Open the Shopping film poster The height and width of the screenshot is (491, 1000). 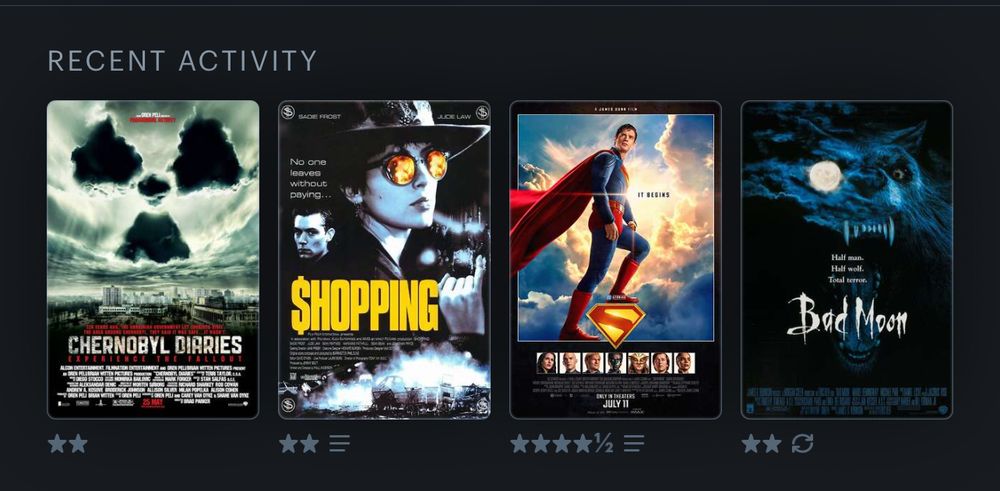coord(385,260)
